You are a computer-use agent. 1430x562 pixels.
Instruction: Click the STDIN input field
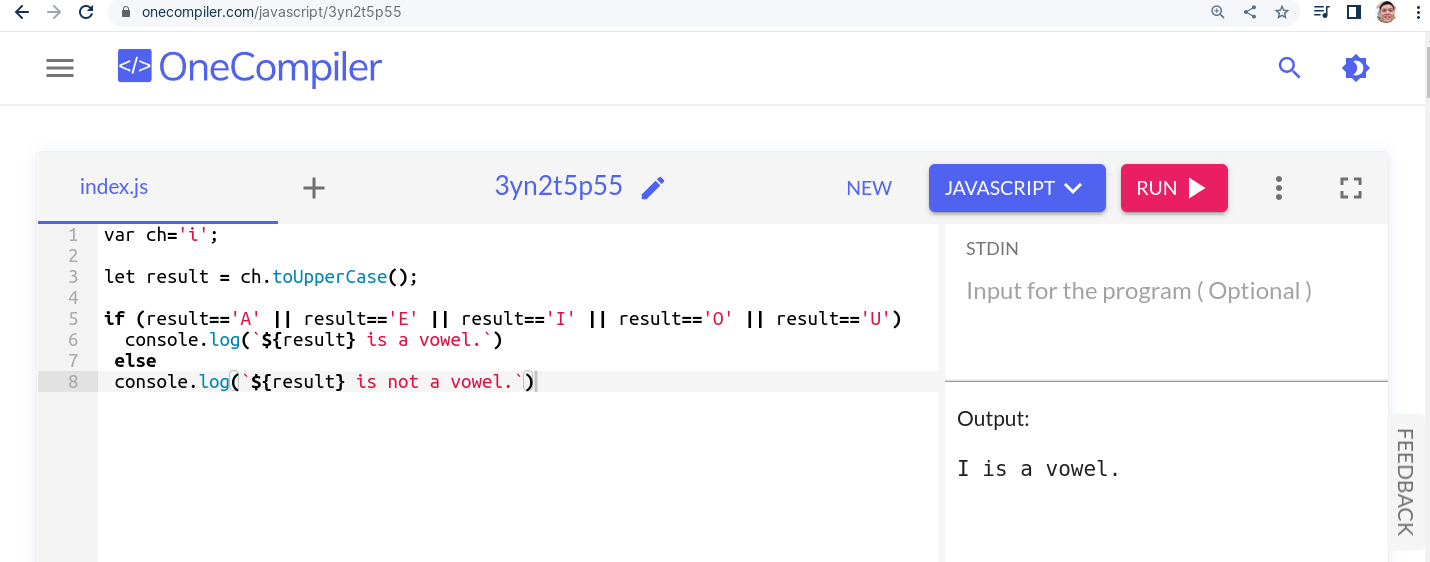(x=1166, y=322)
